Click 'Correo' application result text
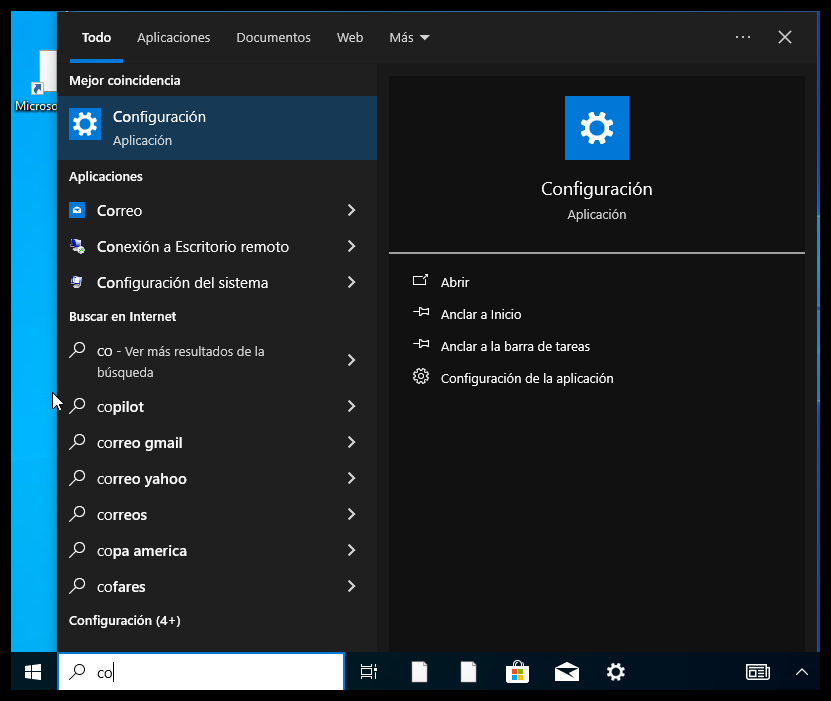This screenshot has width=831, height=701. click(x=119, y=211)
